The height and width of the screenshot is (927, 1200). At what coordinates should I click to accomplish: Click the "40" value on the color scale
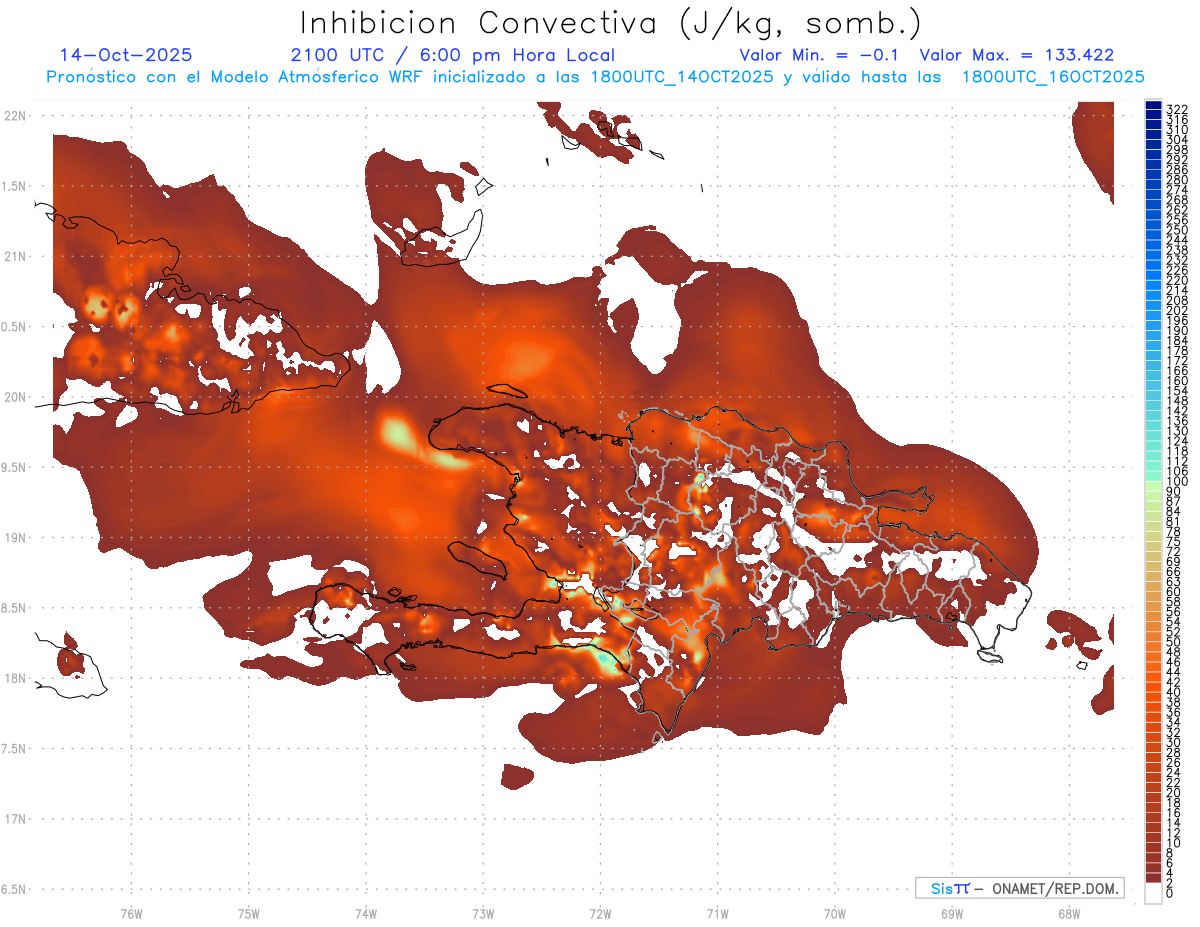1174,692
